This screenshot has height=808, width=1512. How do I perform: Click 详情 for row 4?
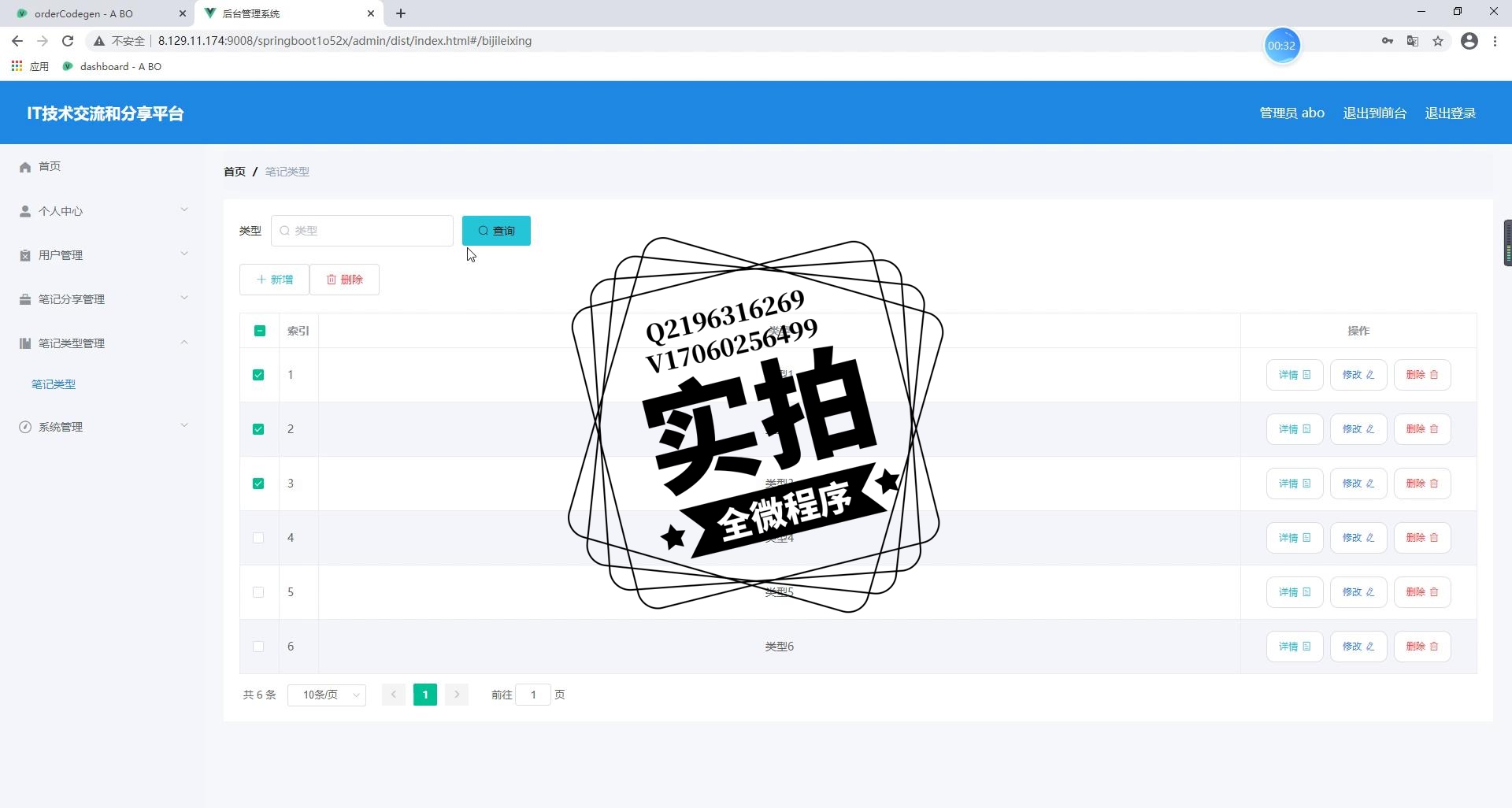[1295, 538]
